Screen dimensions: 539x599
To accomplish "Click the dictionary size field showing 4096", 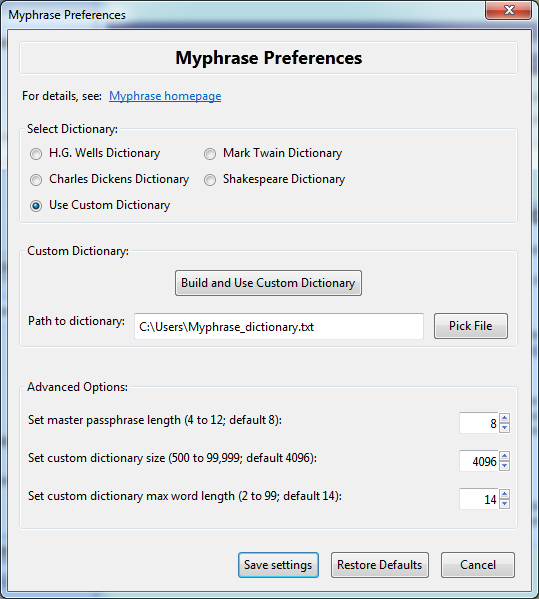I will click(x=479, y=461).
